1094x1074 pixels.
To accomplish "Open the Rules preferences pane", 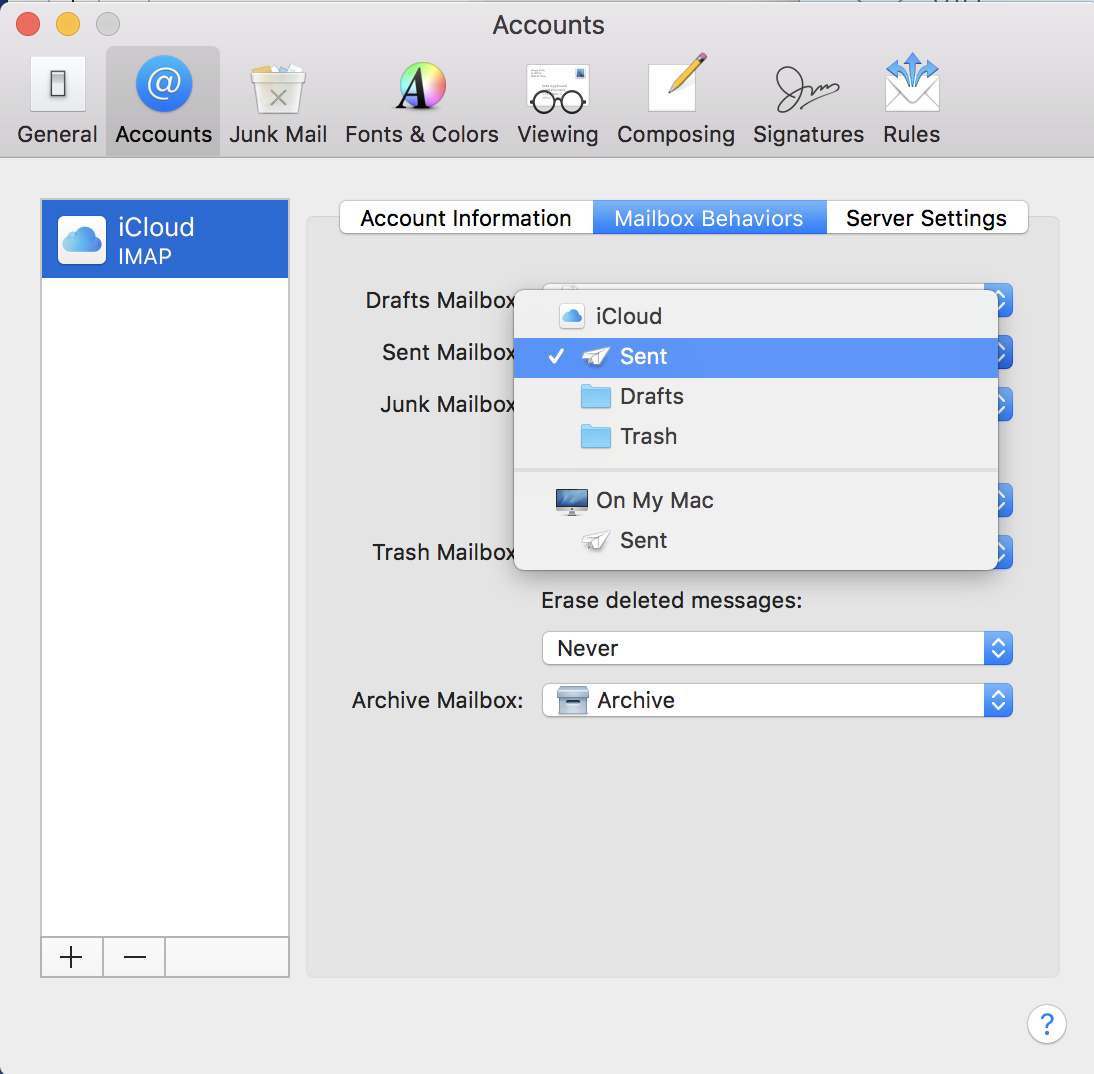I will click(x=911, y=101).
